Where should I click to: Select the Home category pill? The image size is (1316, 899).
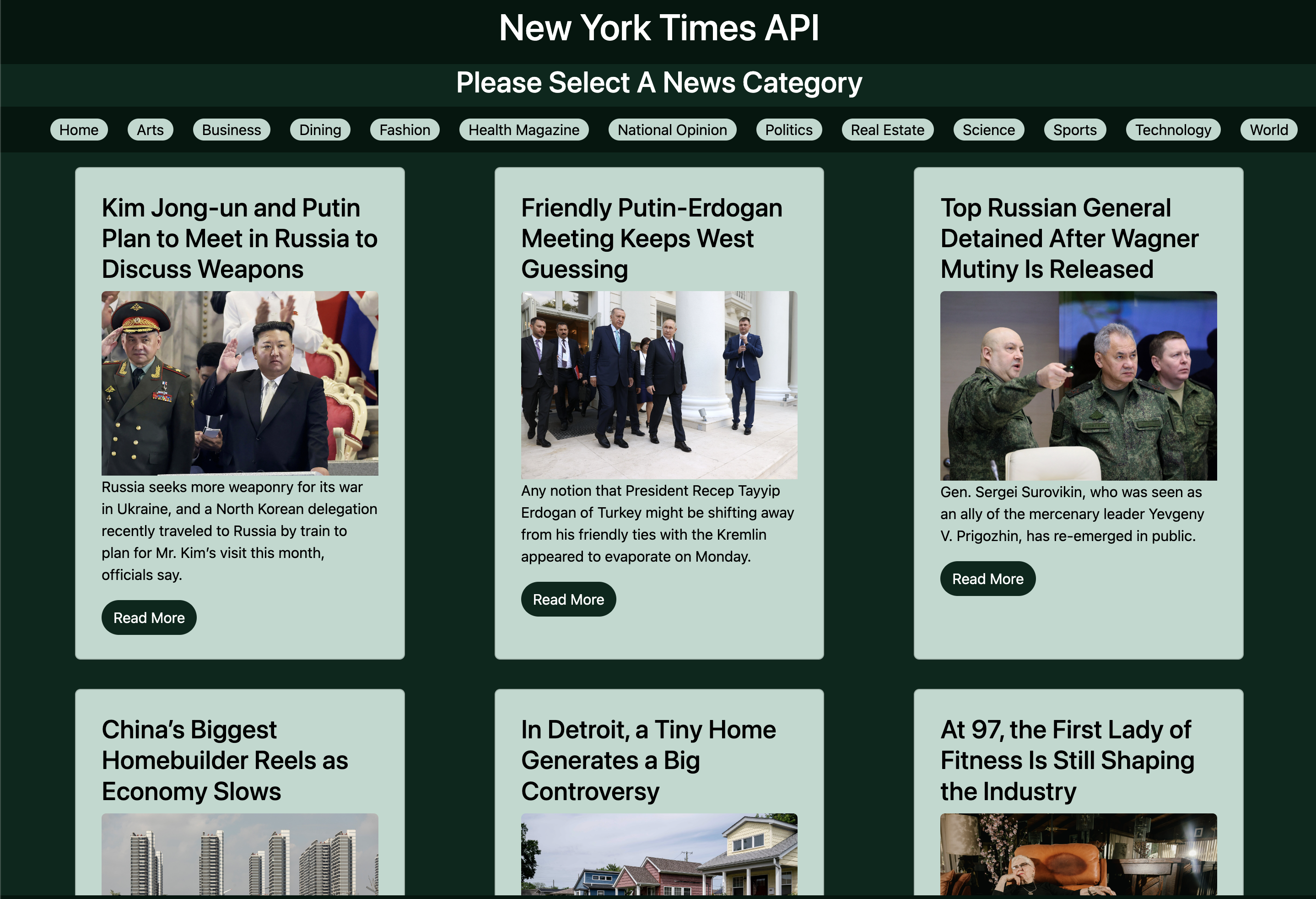point(79,130)
